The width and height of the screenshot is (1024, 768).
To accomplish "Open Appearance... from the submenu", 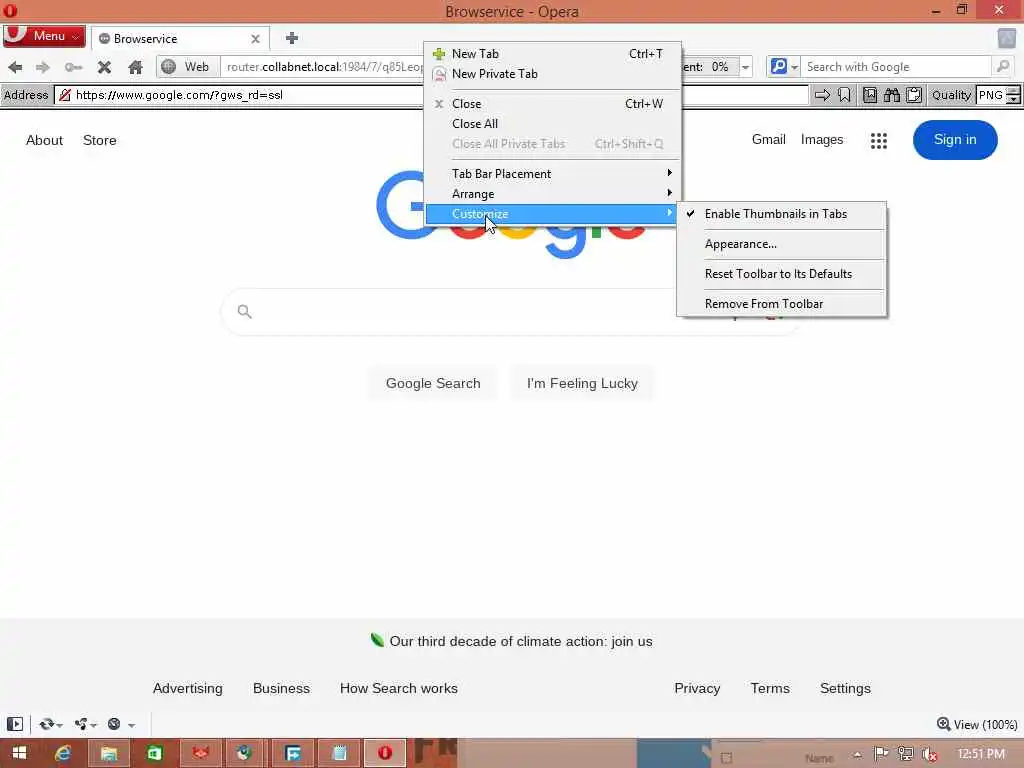I will [x=782, y=244].
